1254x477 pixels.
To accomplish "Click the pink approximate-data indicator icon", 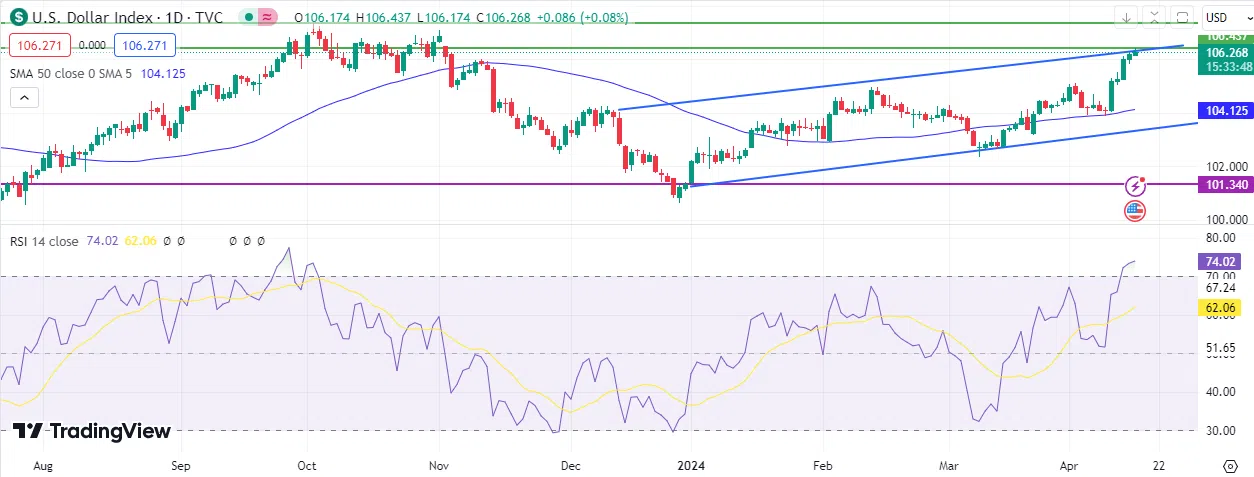I will [x=268, y=17].
